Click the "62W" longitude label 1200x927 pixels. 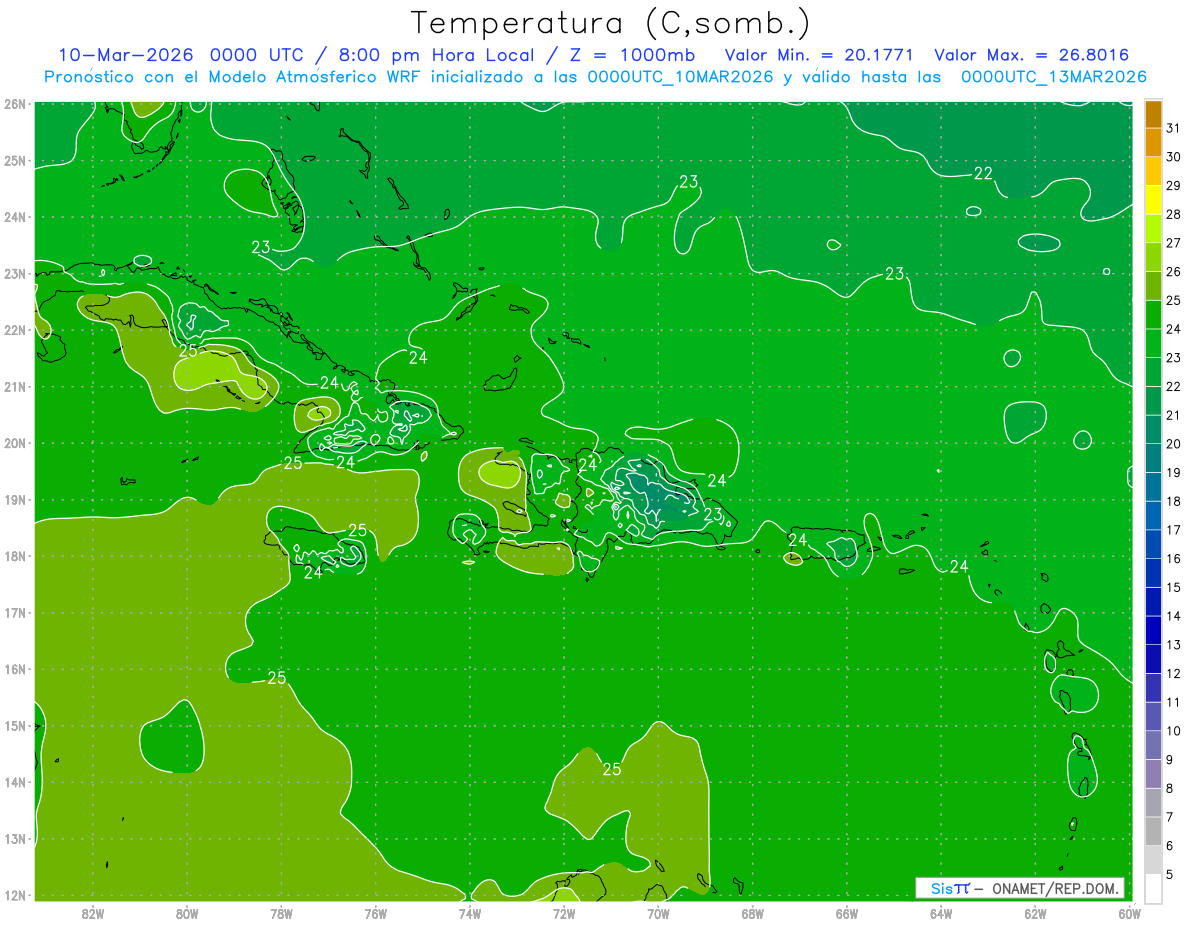pos(1035,913)
